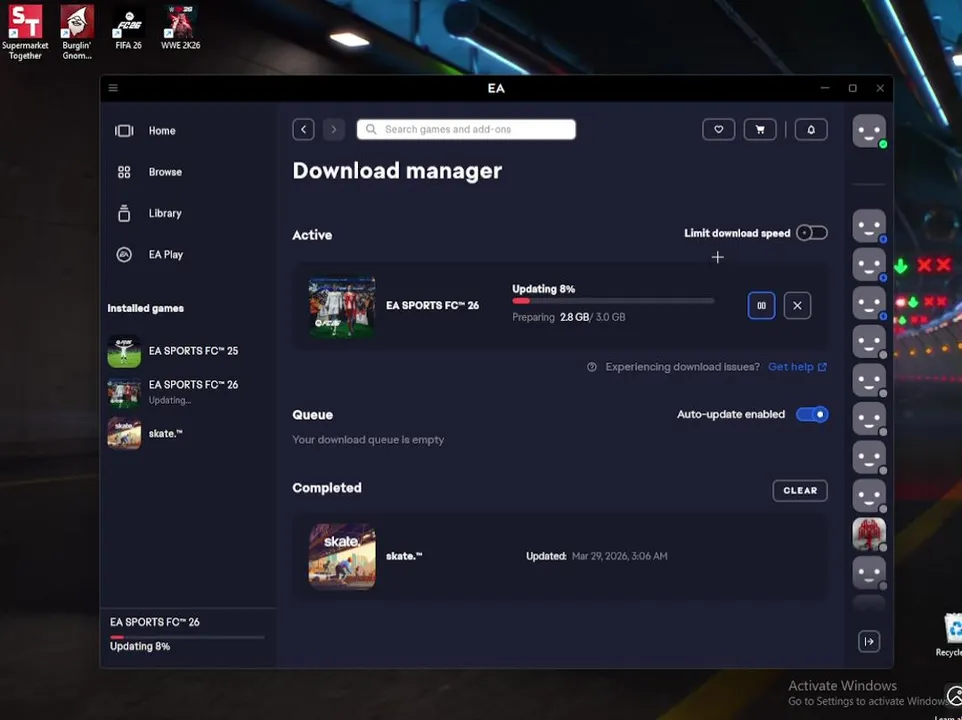Turn off the Auto-update enabled switch
Image resolution: width=962 pixels, height=720 pixels.
point(812,415)
